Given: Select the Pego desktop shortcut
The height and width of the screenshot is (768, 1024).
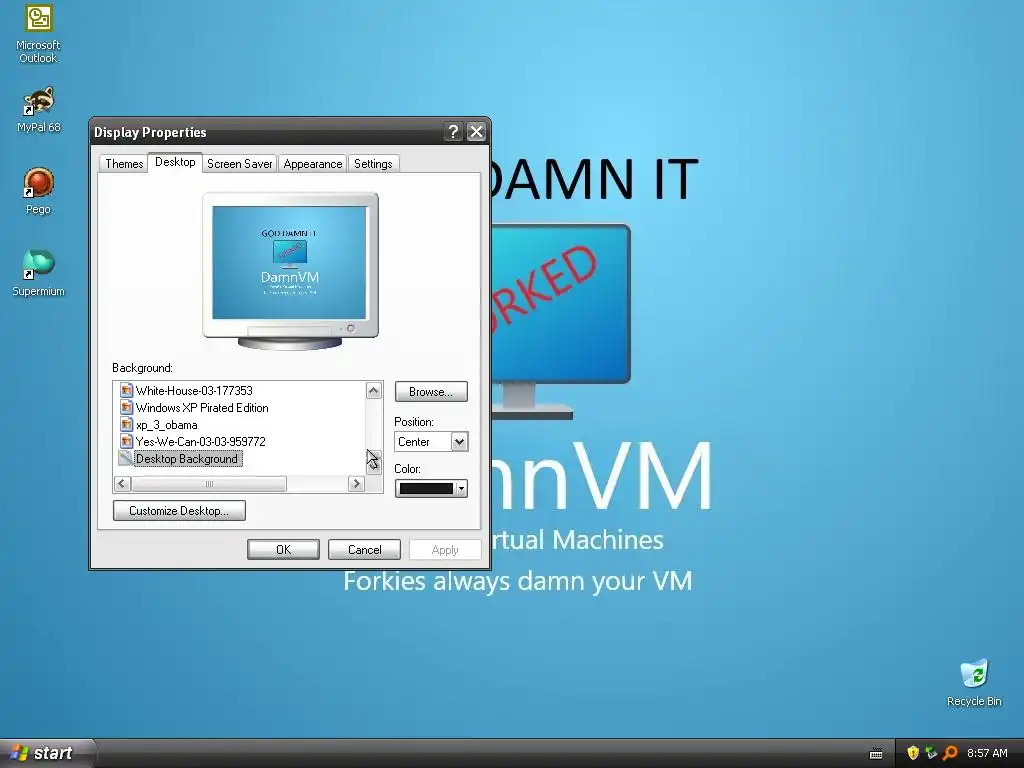Looking at the screenshot, I should (x=38, y=191).
